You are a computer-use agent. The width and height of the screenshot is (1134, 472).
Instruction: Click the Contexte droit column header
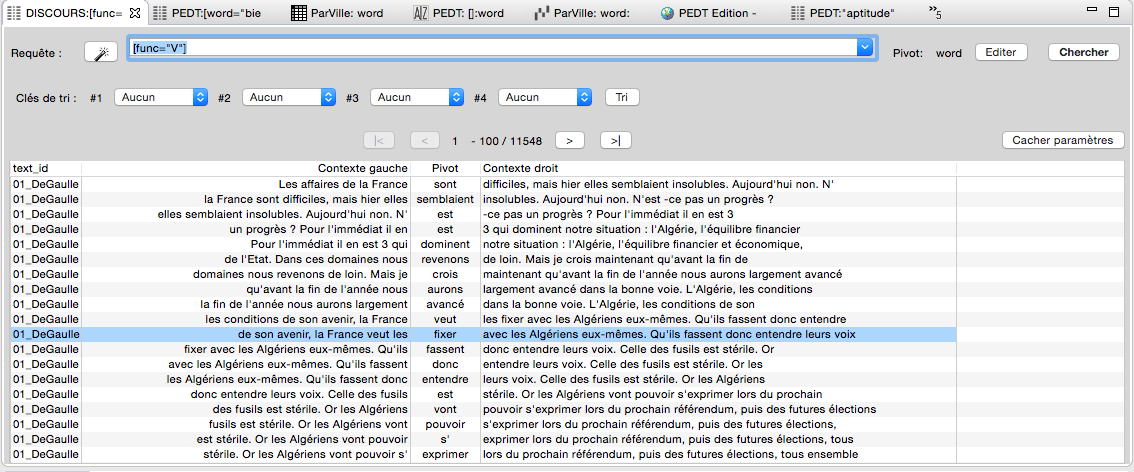point(718,168)
